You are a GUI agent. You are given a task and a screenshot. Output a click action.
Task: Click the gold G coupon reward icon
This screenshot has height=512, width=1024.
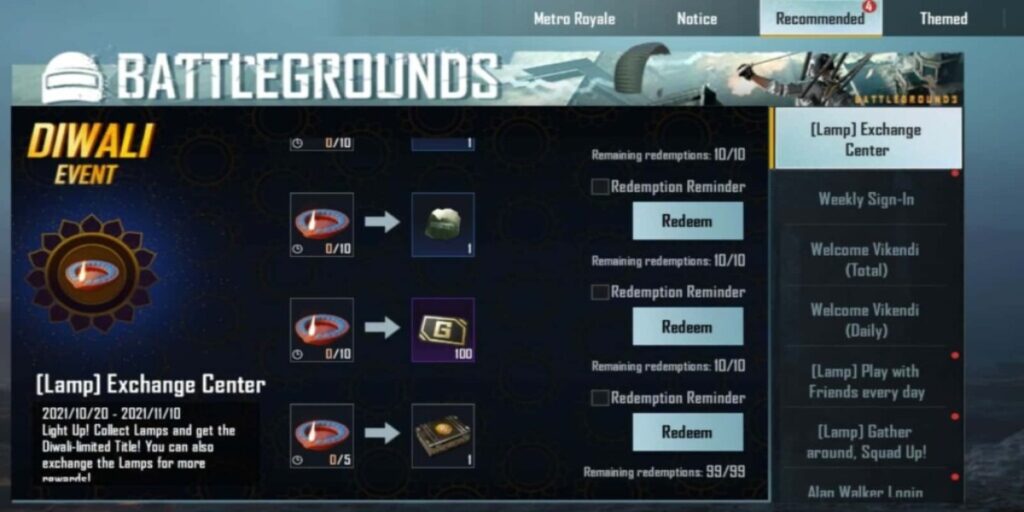(443, 330)
